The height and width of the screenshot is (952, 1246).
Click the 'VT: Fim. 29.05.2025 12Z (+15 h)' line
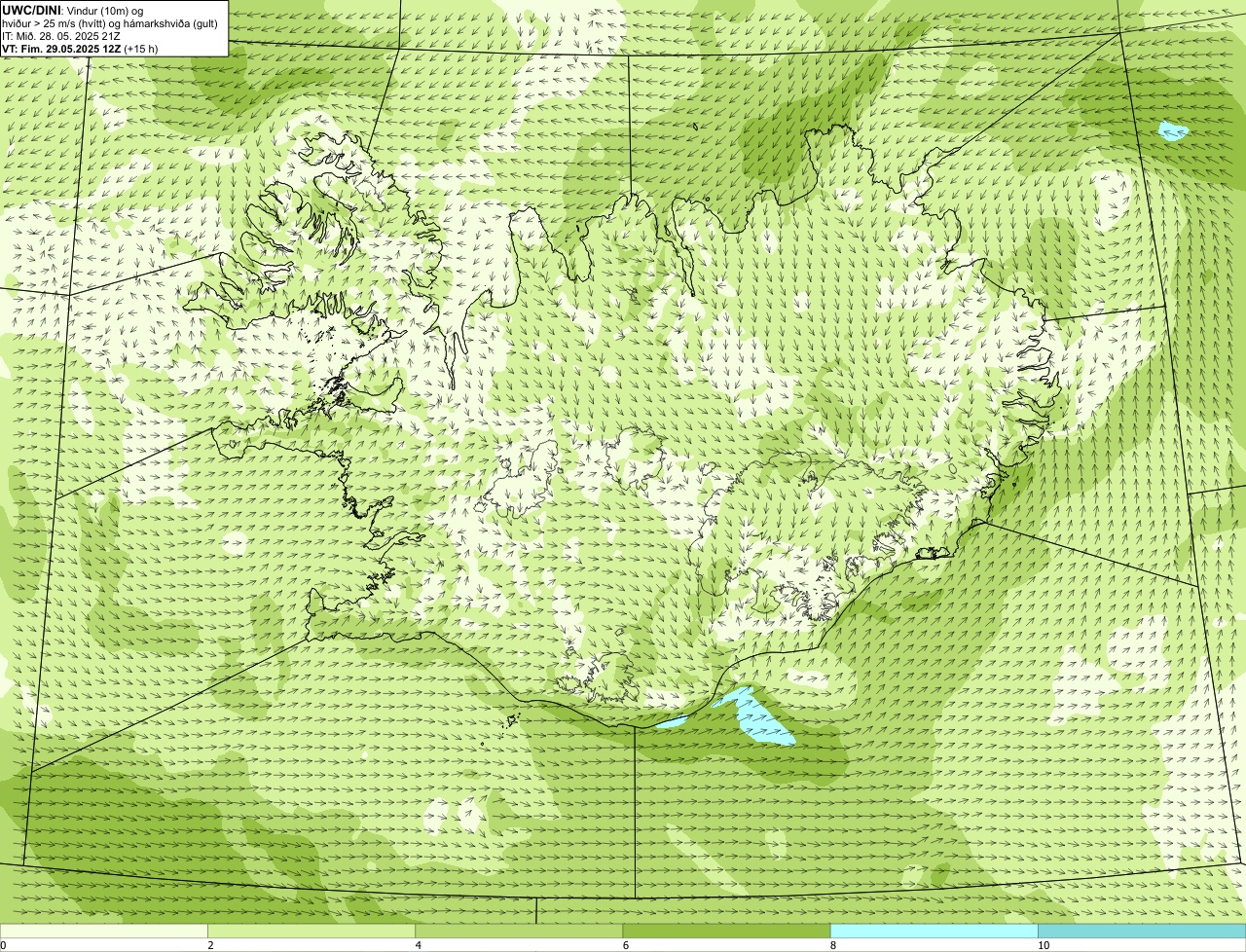[x=80, y=48]
